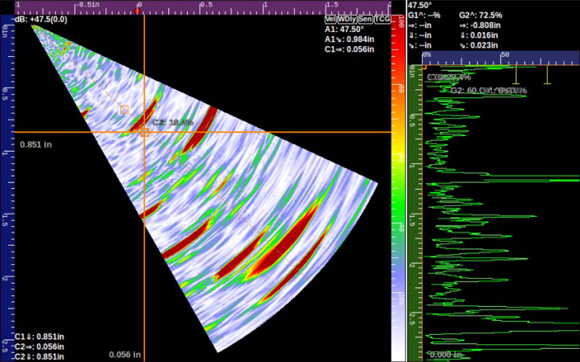Image resolution: width=580 pixels, height=362 pixels.
Task: Click the purple horizontal index ruler
Action: point(203,7)
